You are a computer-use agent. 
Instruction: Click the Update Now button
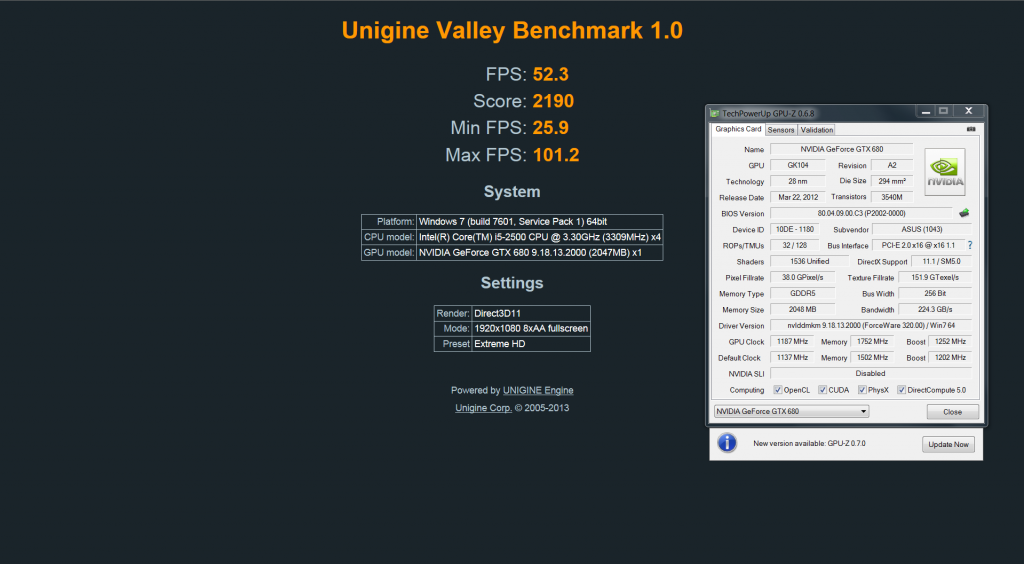948,445
